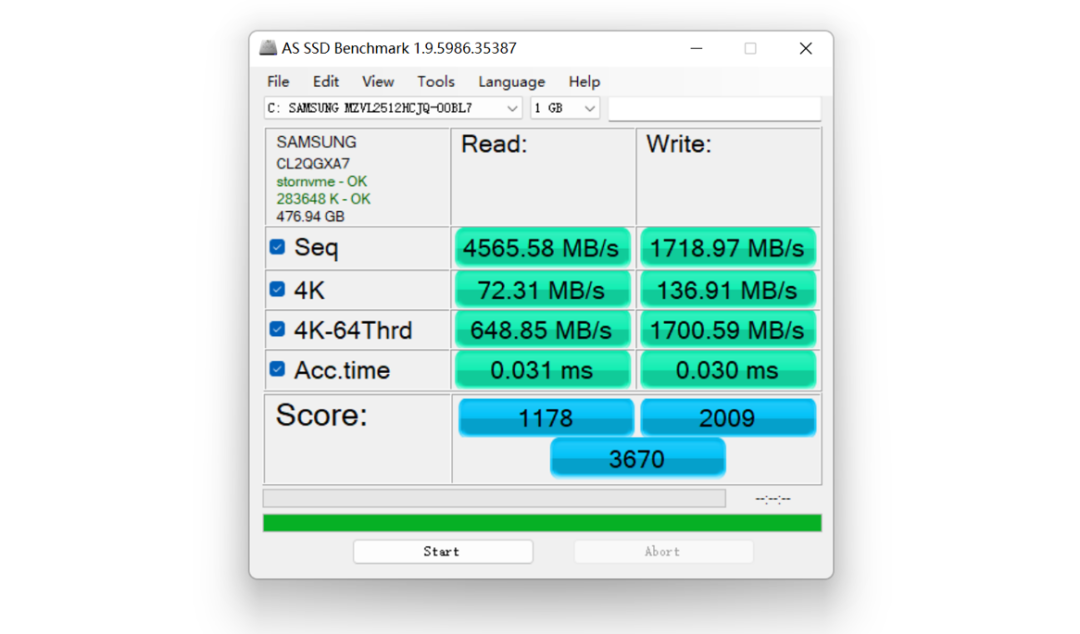Viewport: 1080px width, 634px height.
Task: Click the SAMSUNG drive name text
Action: (x=316, y=142)
